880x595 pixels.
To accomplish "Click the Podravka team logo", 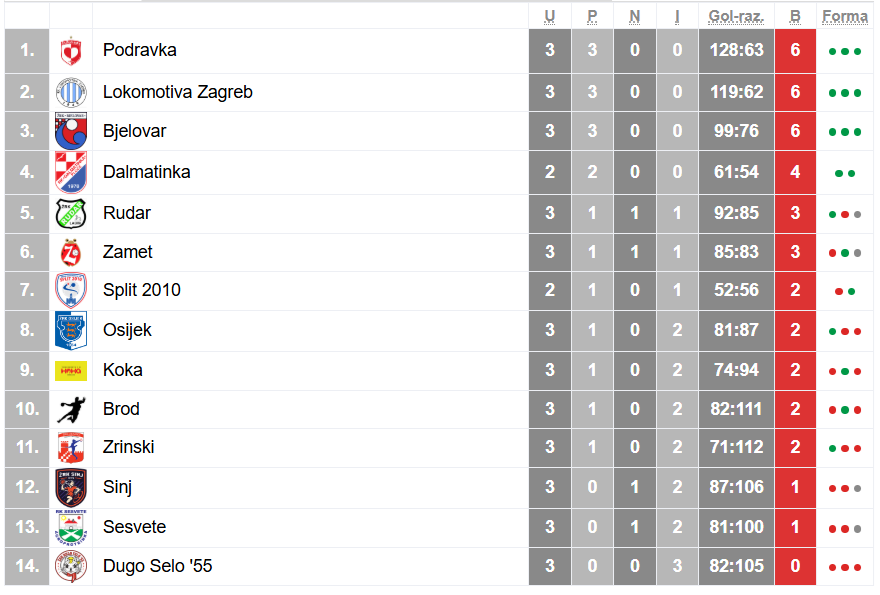I will point(70,51).
